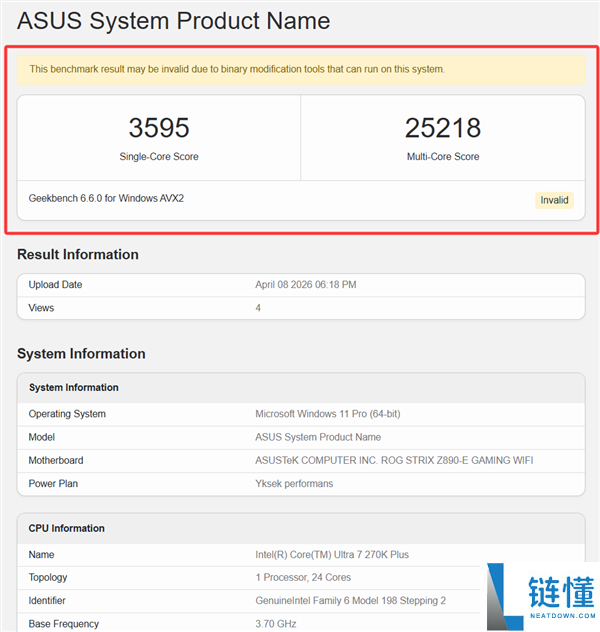Click the 'Model' row label
Viewport: 600px width, 632px height.
coord(42,437)
